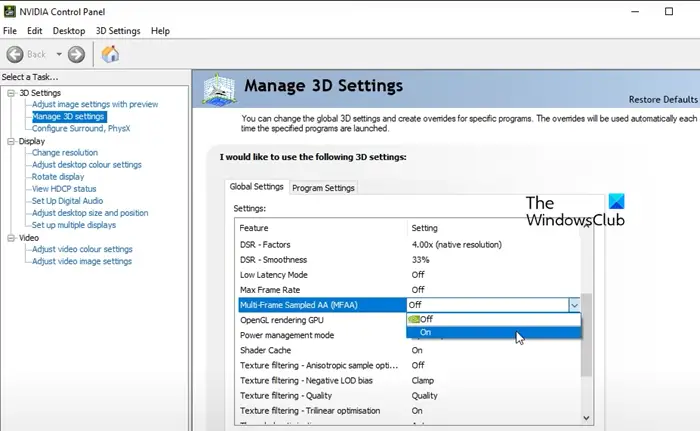Click Restore Defaults
The height and width of the screenshot is (431, 700).
click(663, 99)
